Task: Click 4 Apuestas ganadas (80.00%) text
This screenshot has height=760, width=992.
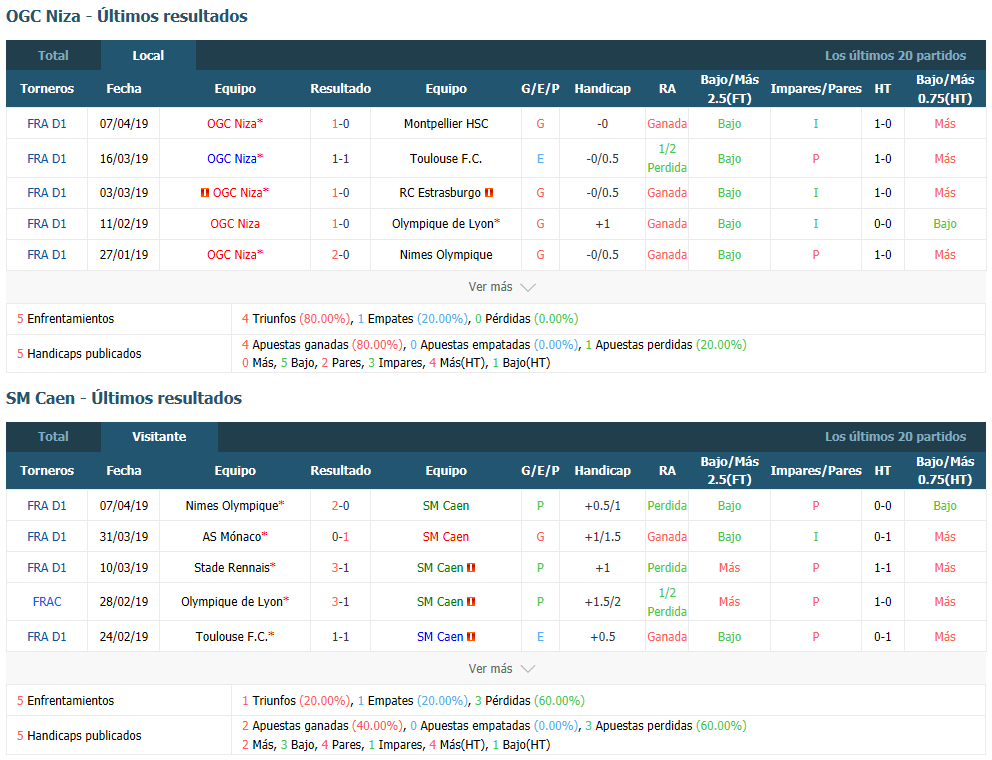Action: [321, 345]
